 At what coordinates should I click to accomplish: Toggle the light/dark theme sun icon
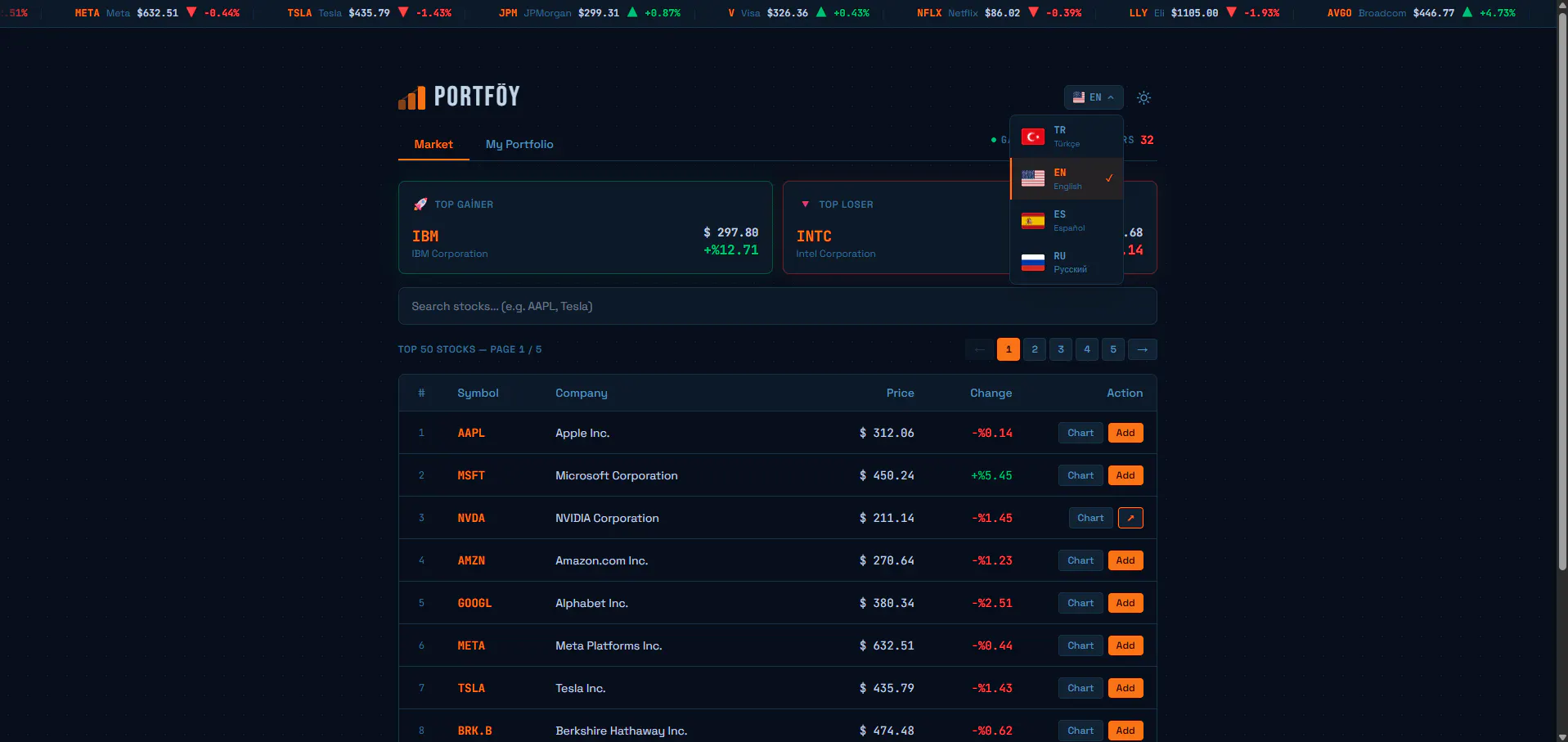[1143, 97]
